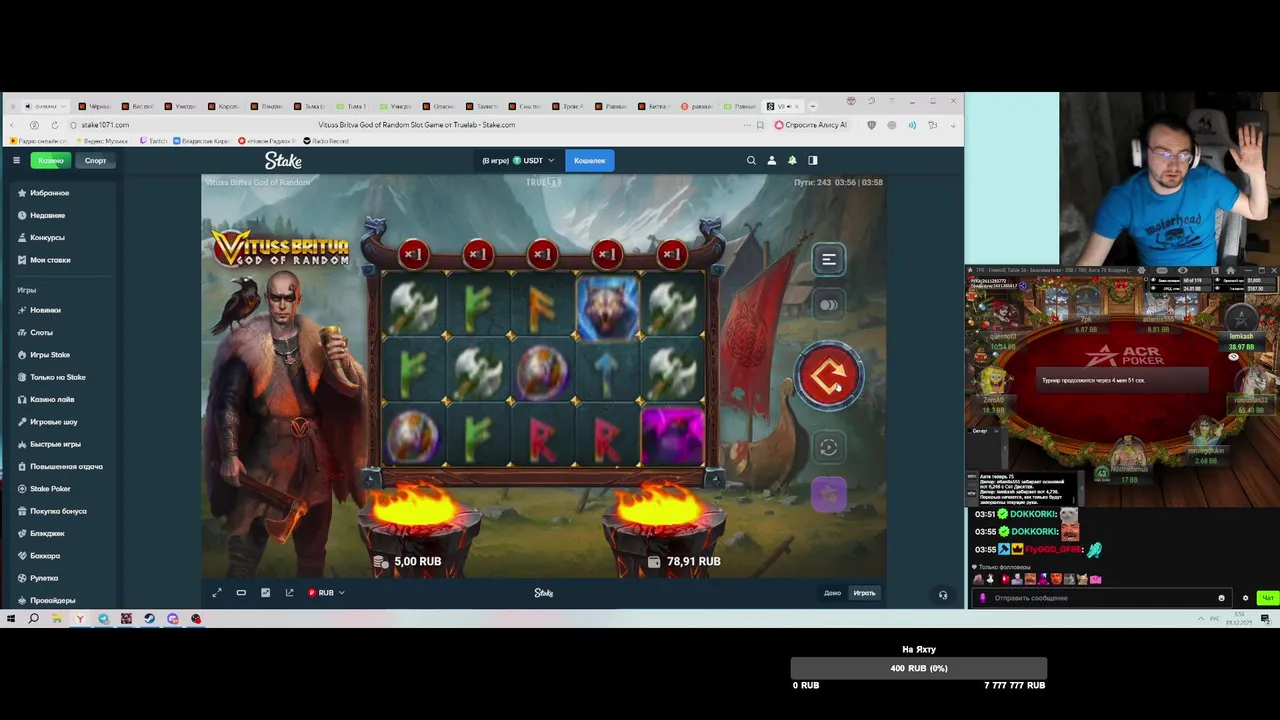Open the Игры Stake sidebar item

[x=49, y=355]
